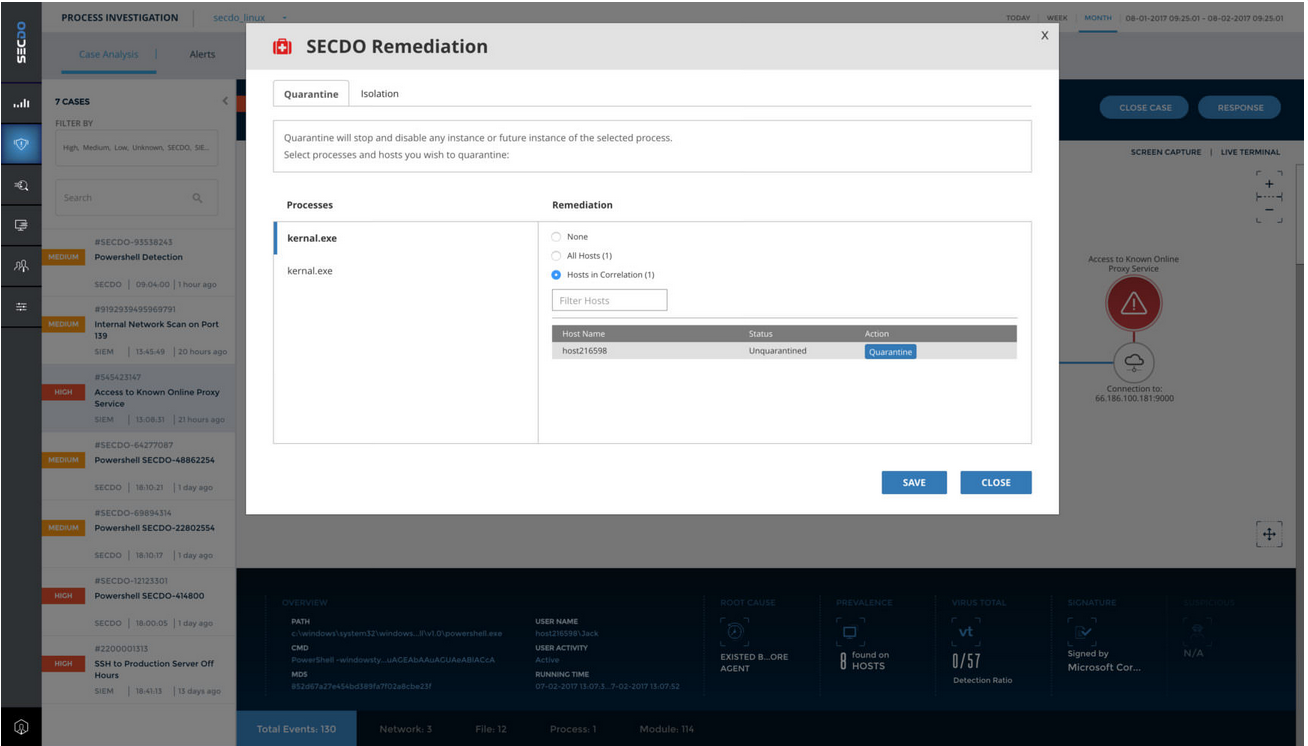Open Powershell SECDO-22802554 case
This screenshot has height=746, width=1308.
click(x=138, y=534)
